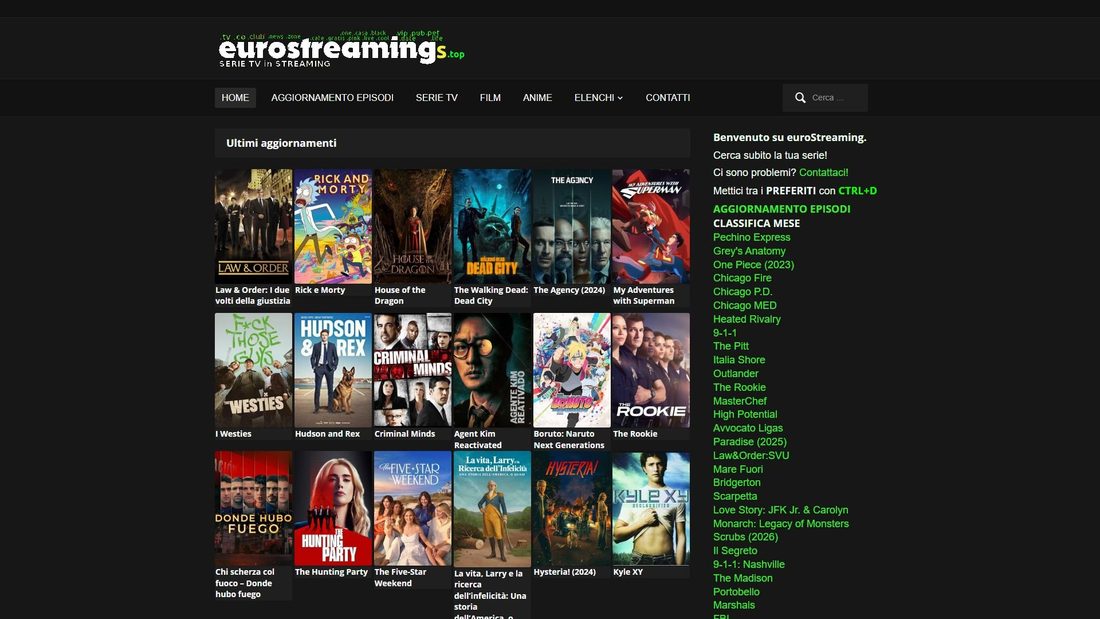Open the Scarpetta sidebar link
Image resolution: width=1100 pixels, height=619 pixels.
[x=735, y=496]
